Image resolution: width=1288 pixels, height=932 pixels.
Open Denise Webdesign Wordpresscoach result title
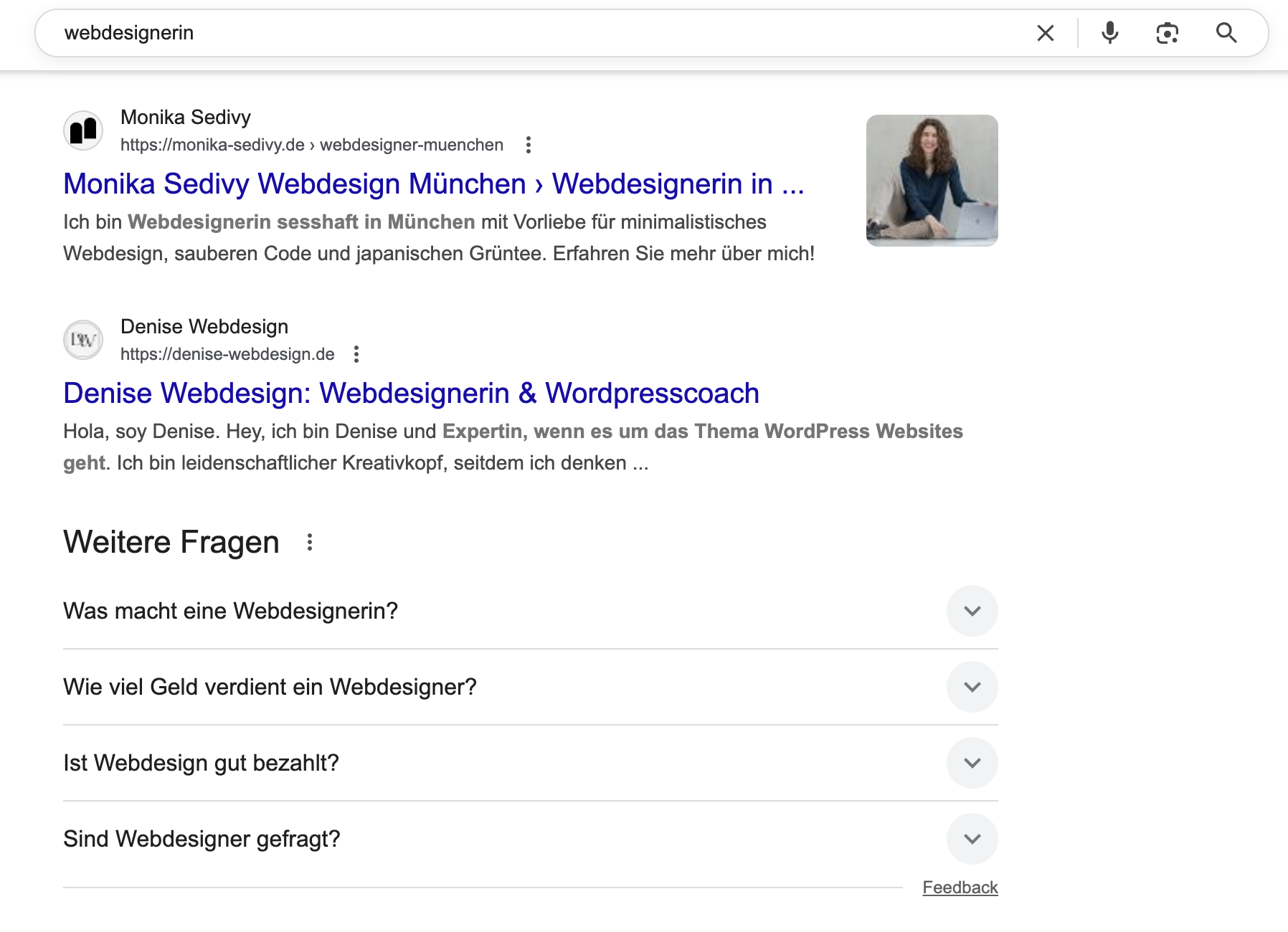[411, 394]
